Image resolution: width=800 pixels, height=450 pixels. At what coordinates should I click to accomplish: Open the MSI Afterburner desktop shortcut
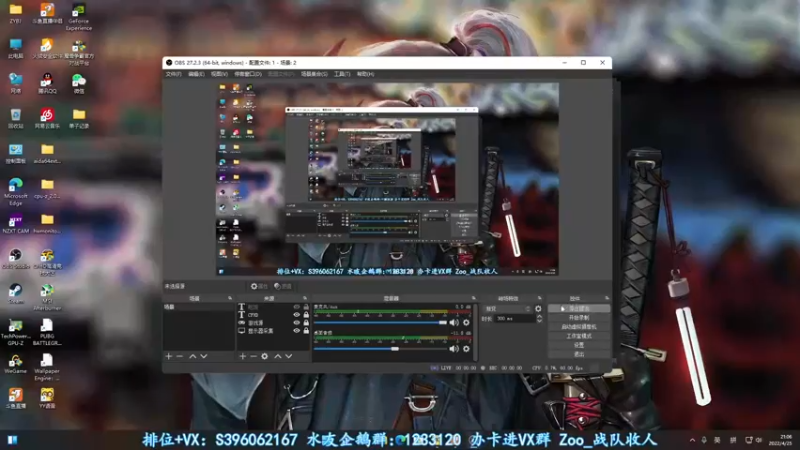click(47, 297)
